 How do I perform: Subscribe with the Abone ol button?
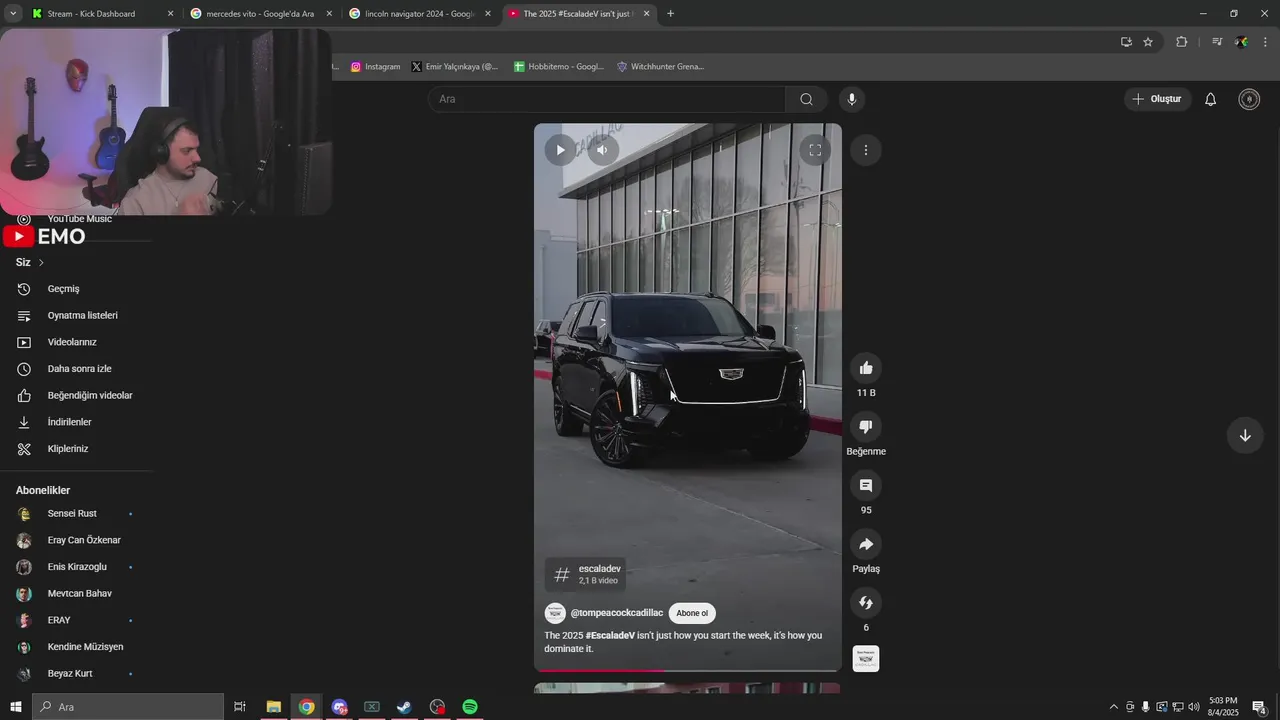pos(692,613)
